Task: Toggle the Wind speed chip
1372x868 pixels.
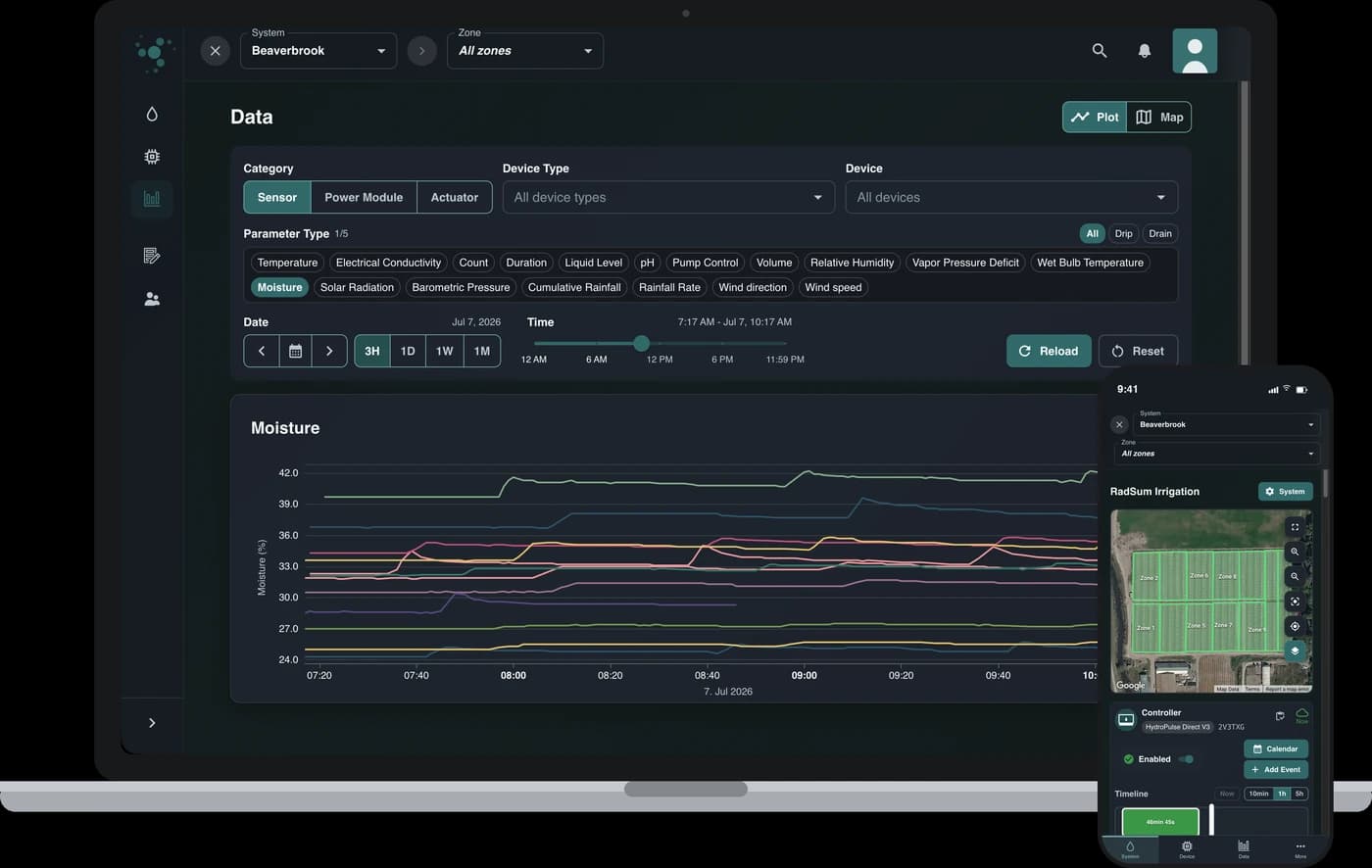Action: point(833,287)
